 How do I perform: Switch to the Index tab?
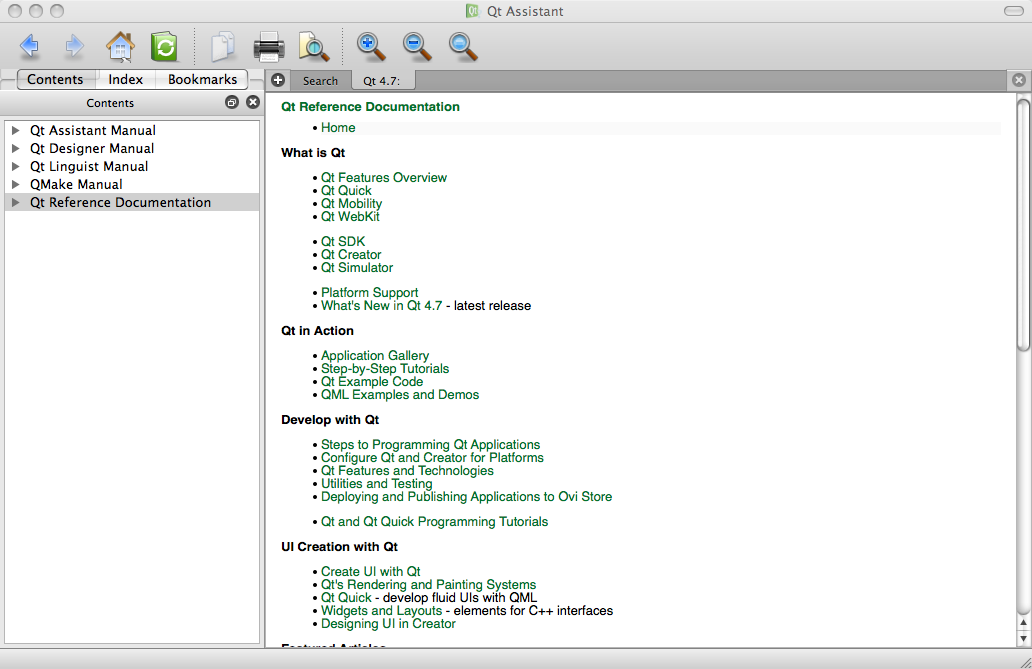(126, 79)
